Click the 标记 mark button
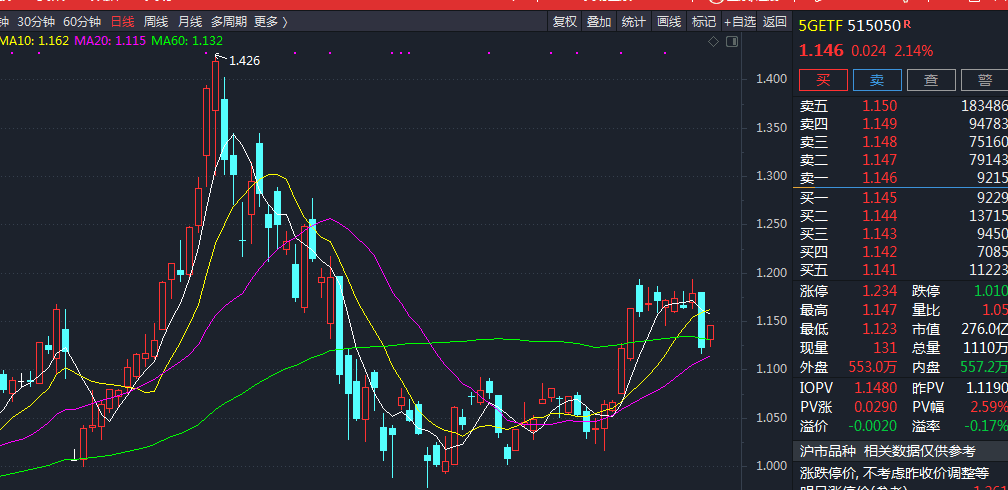Viewport: 1008px width, 490px height. pyautogui.click(x=703, y=22)
